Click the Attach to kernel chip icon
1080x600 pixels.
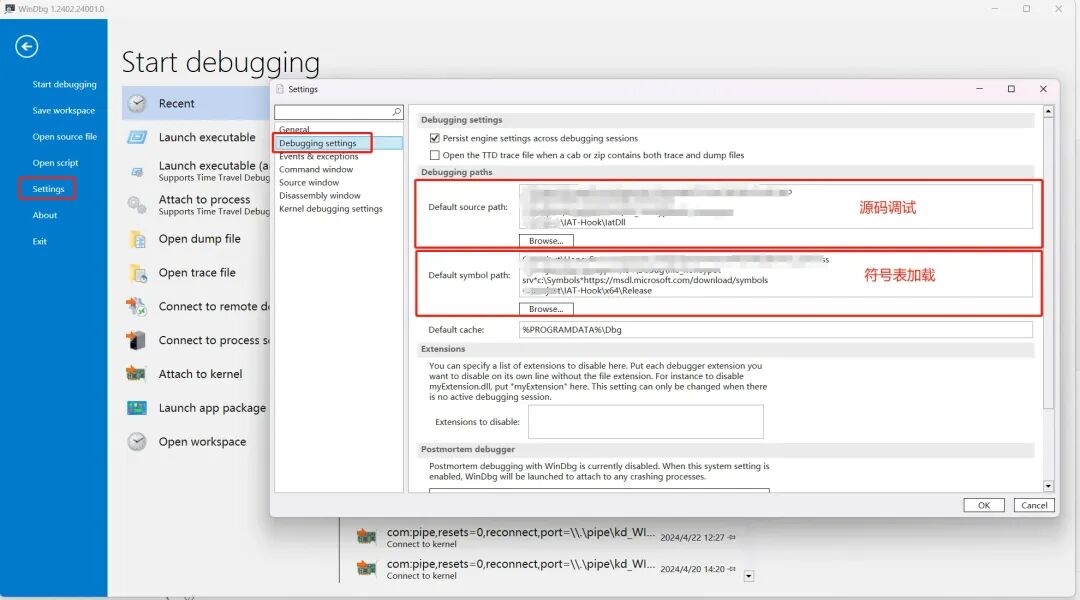(136, 374)
